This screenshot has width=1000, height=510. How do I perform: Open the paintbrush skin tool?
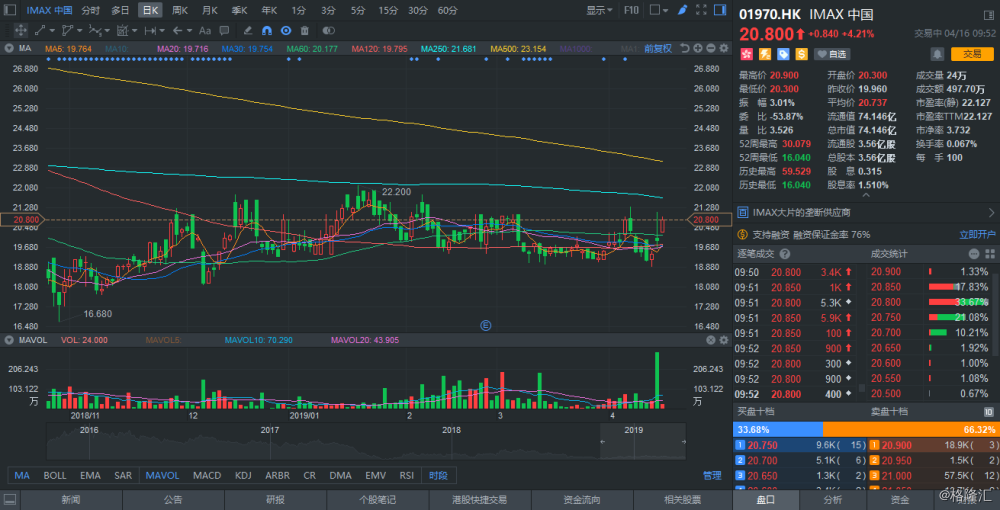[681, 10]
